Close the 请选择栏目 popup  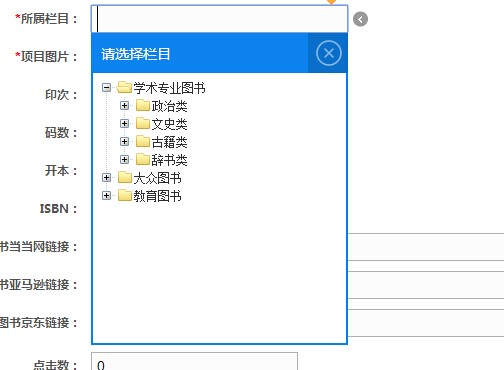click(x=328, y=53)
